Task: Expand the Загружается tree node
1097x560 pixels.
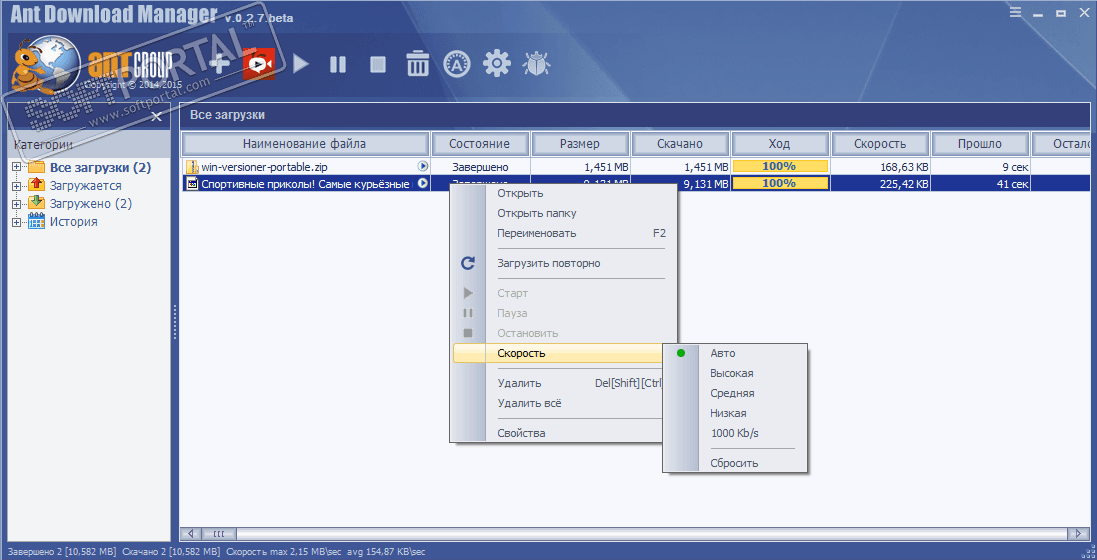Action: [x=17, y=186]
